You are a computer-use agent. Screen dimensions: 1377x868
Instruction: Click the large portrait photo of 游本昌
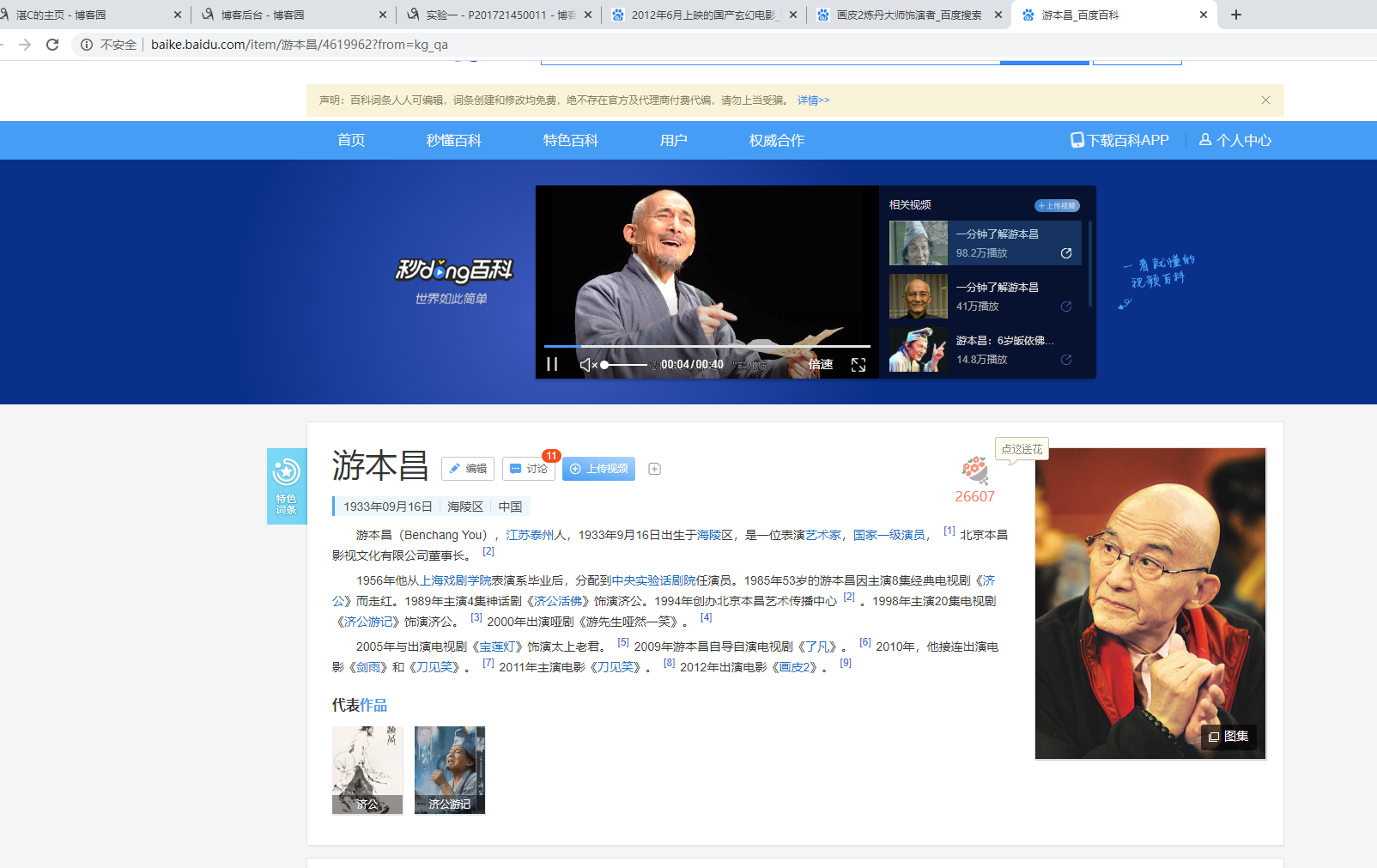pos(1150,604)
